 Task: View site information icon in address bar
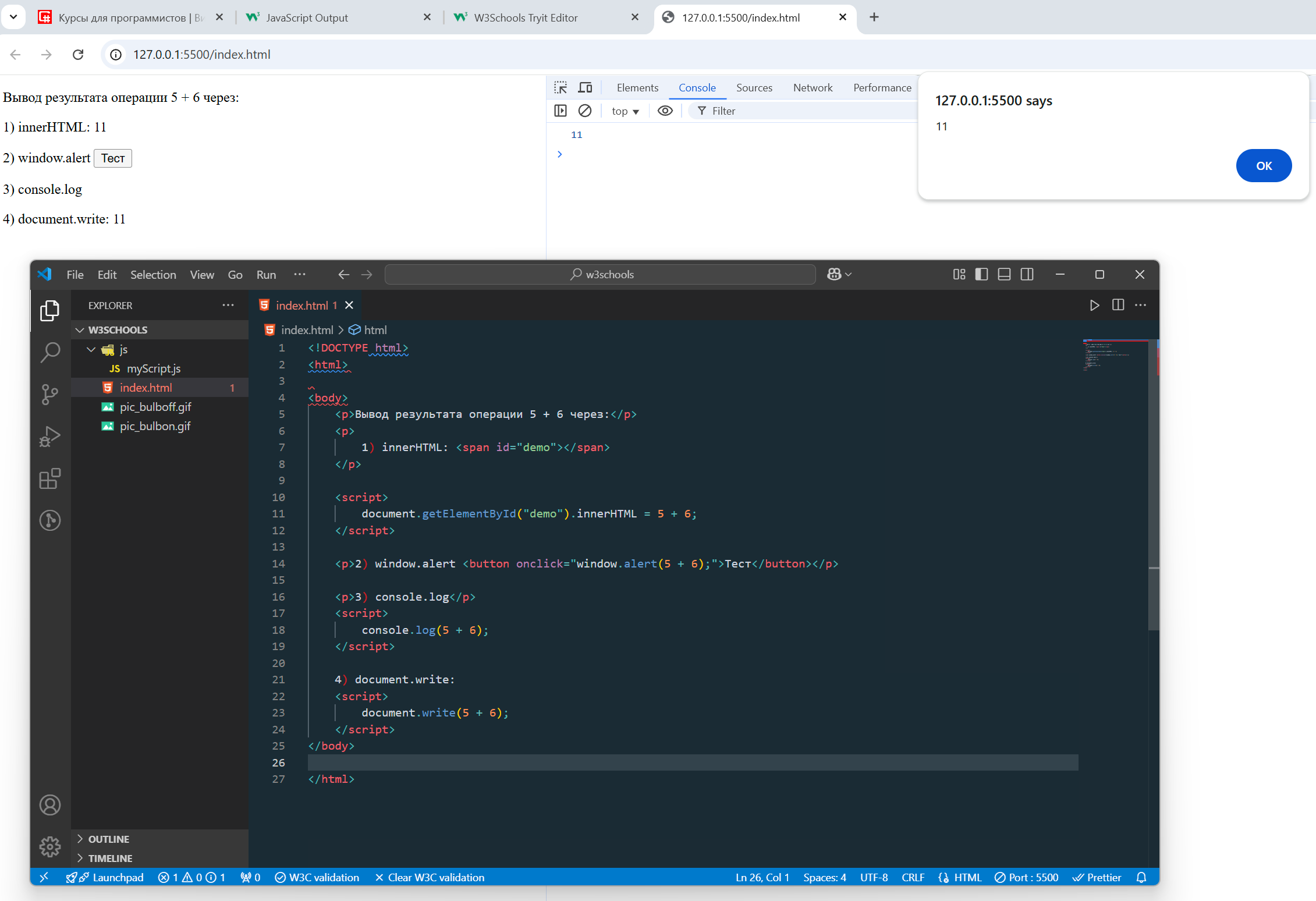[x=116, y=54]
